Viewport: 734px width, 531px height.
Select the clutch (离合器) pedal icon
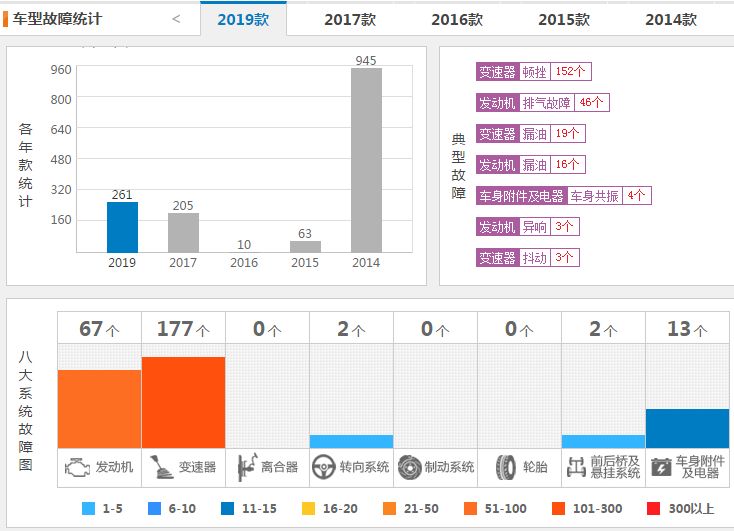(245, 466)
